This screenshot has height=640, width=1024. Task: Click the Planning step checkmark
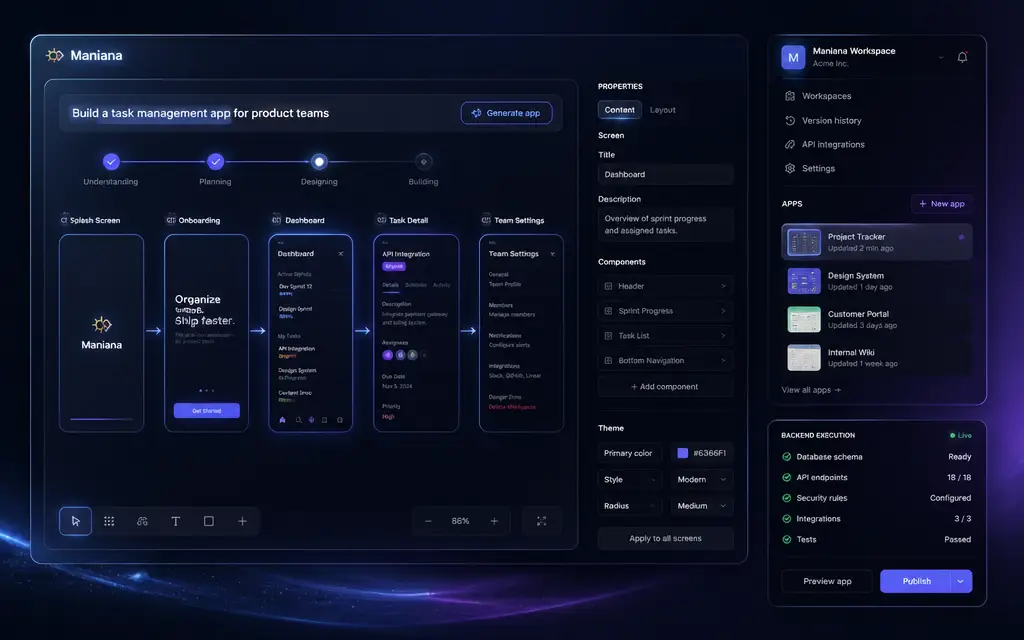point(216,161)
